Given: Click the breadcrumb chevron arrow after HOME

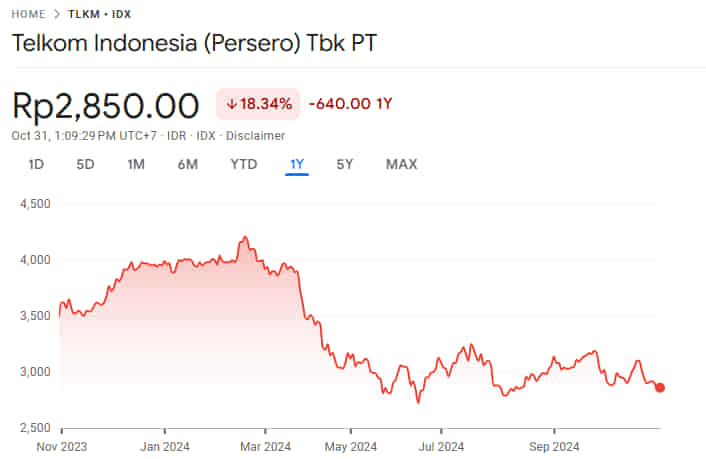Looking at the screenshot, I should (x=57, y=14).
